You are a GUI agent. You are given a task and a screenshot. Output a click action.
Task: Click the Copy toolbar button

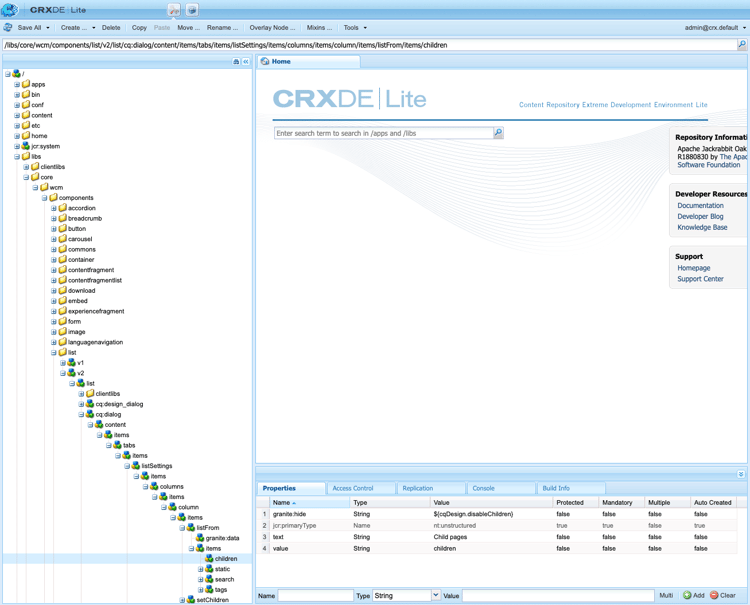click(x=139, y=28)
